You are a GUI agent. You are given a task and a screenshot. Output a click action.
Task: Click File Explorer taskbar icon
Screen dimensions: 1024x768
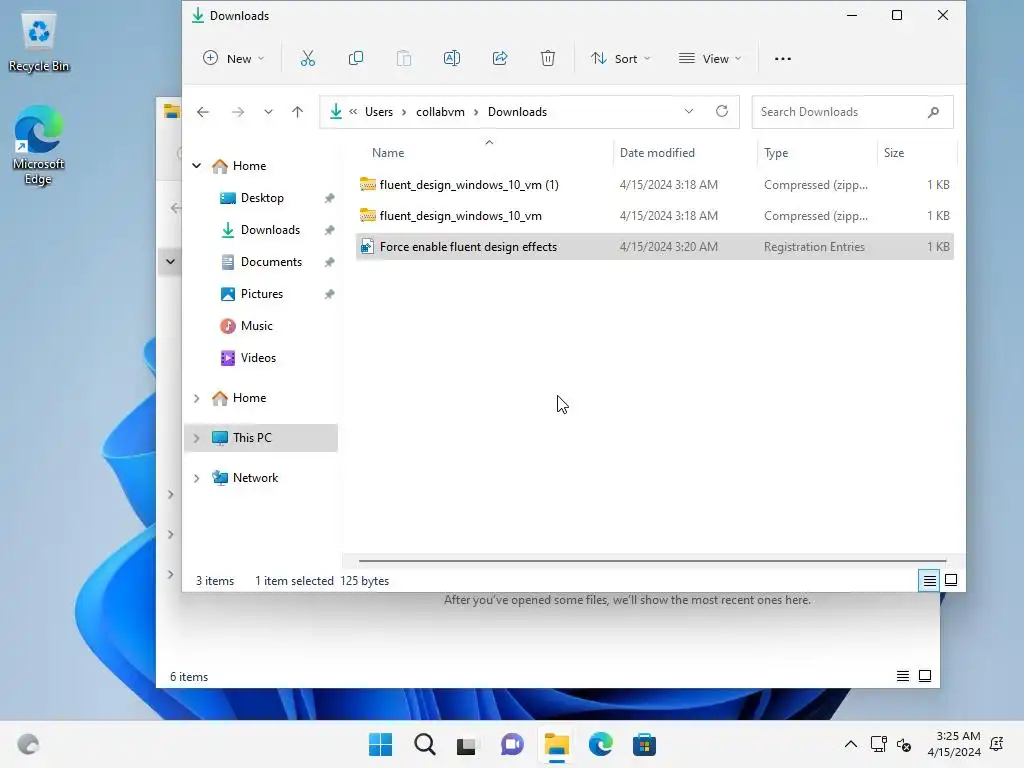556,744
